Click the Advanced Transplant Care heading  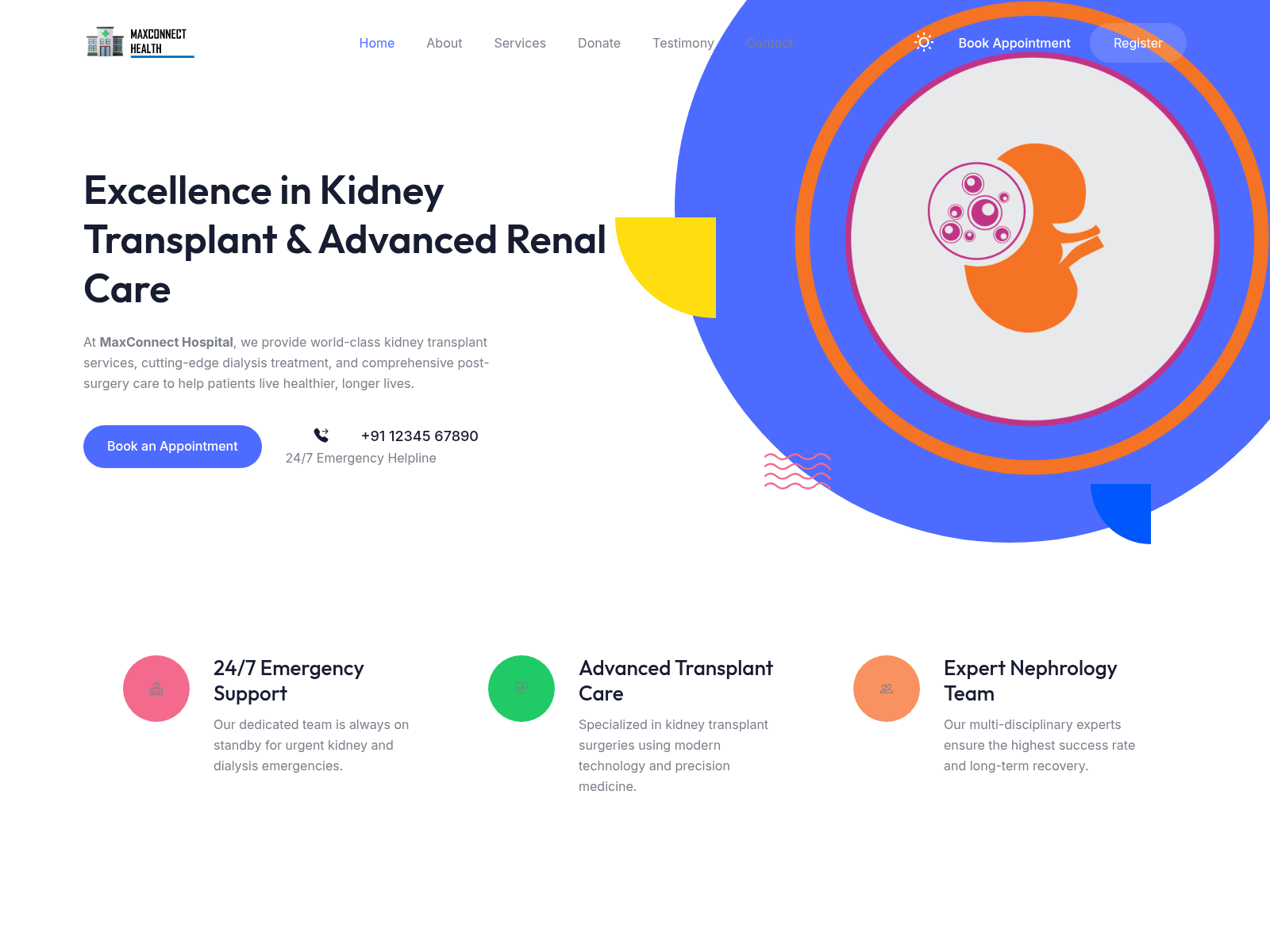pos(675,681)
